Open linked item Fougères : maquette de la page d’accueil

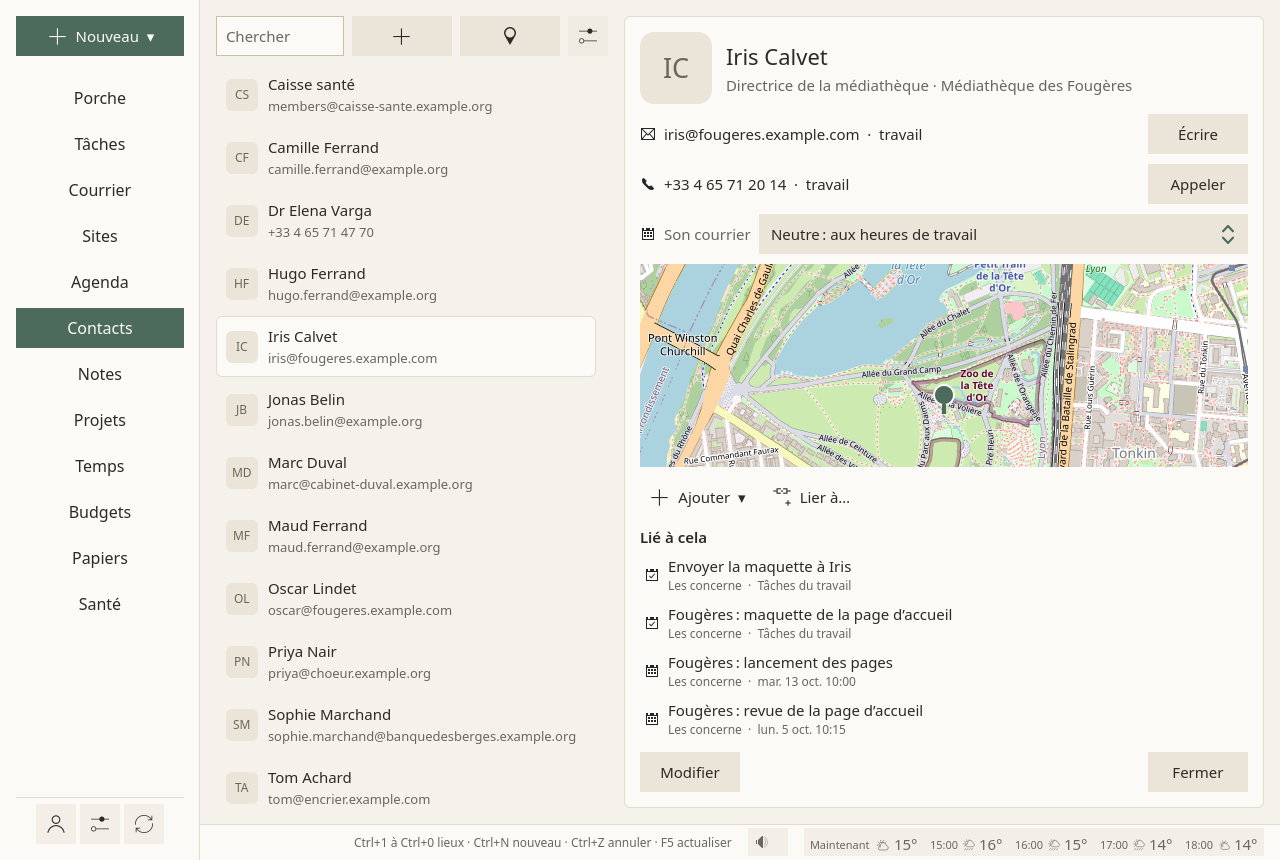pos(944,623)
